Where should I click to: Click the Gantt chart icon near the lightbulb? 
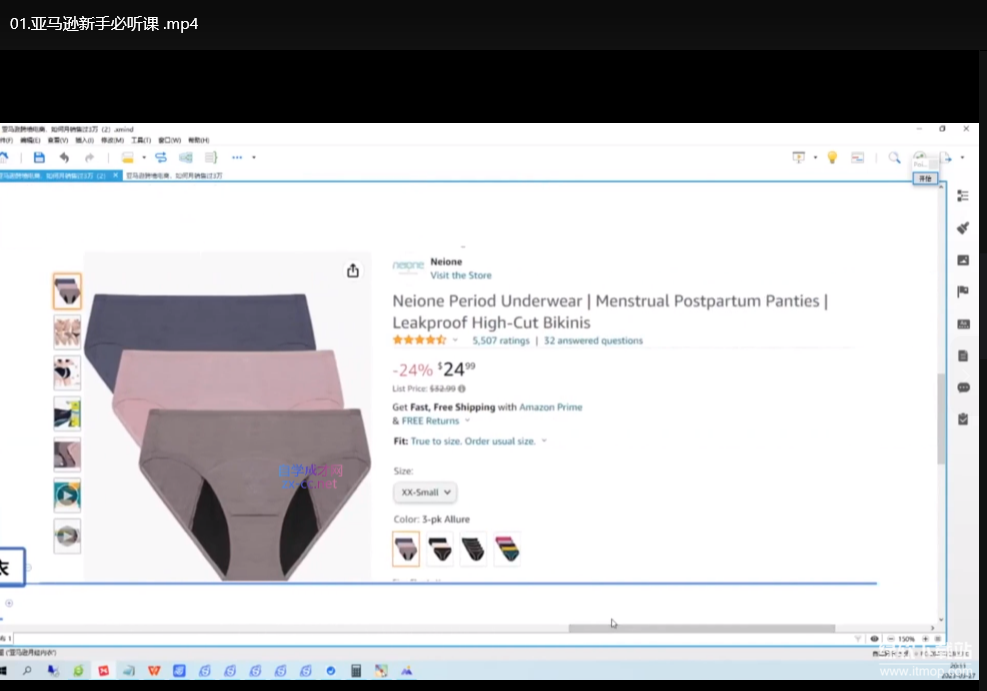pyautogui.click(x=857, y=157)
